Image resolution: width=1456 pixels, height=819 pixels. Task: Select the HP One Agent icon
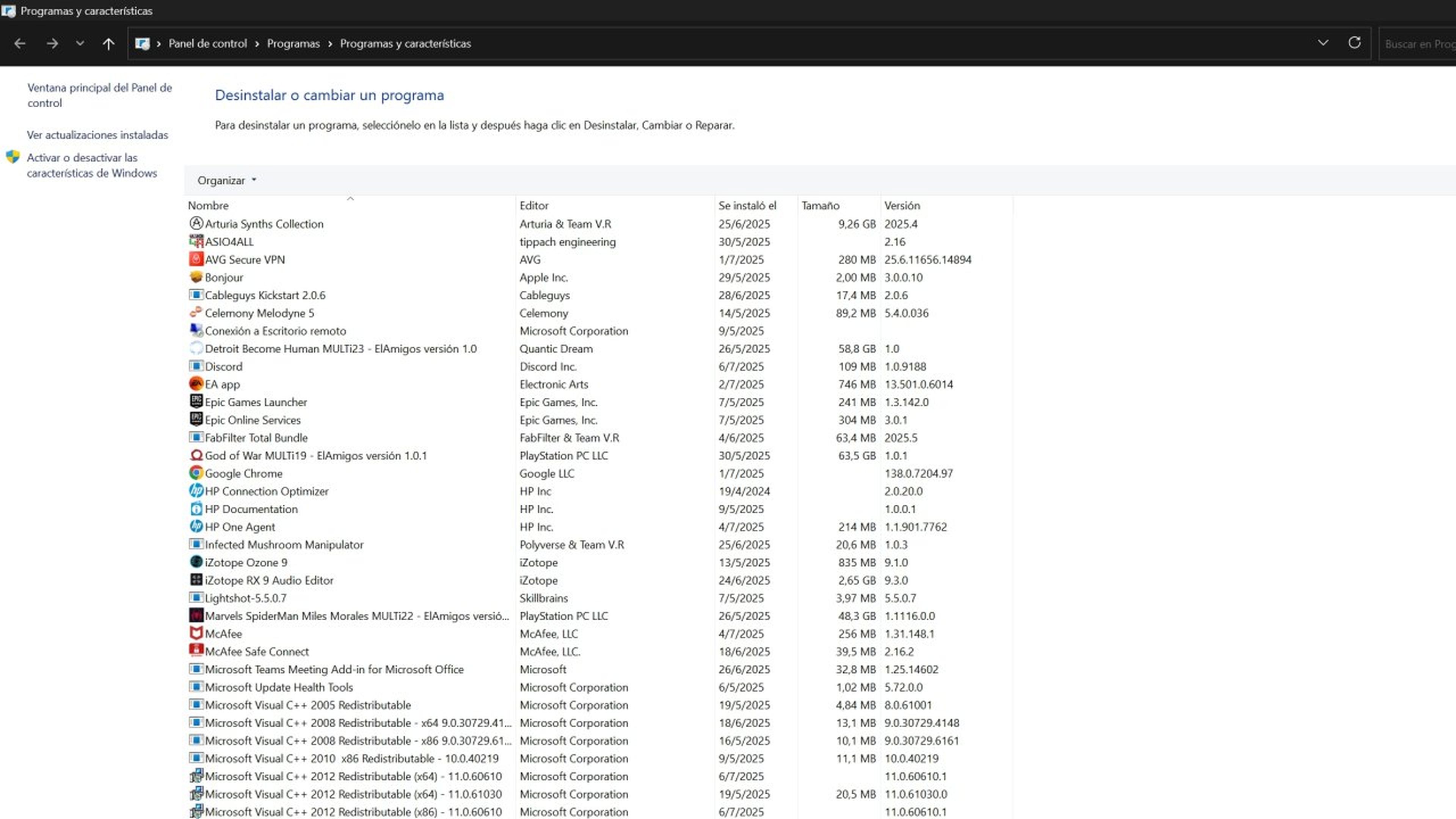click(196, 526)
